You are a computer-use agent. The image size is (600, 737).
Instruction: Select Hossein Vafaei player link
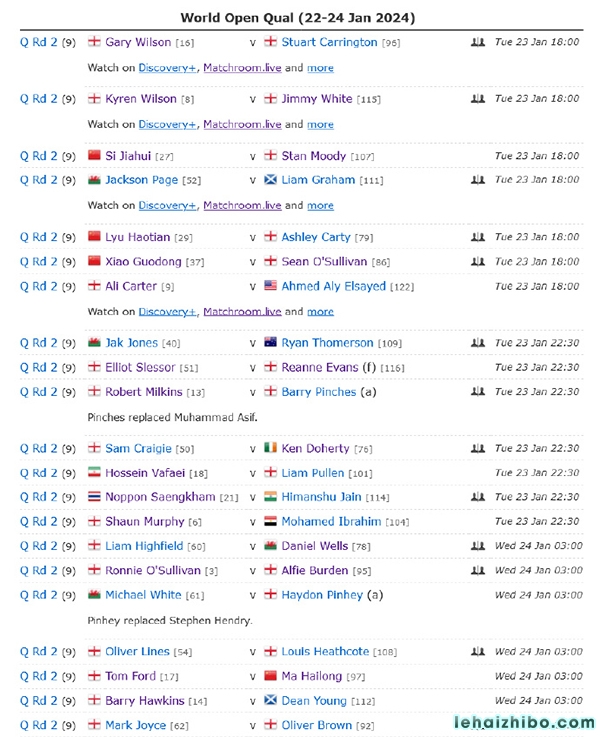[145, 473]
